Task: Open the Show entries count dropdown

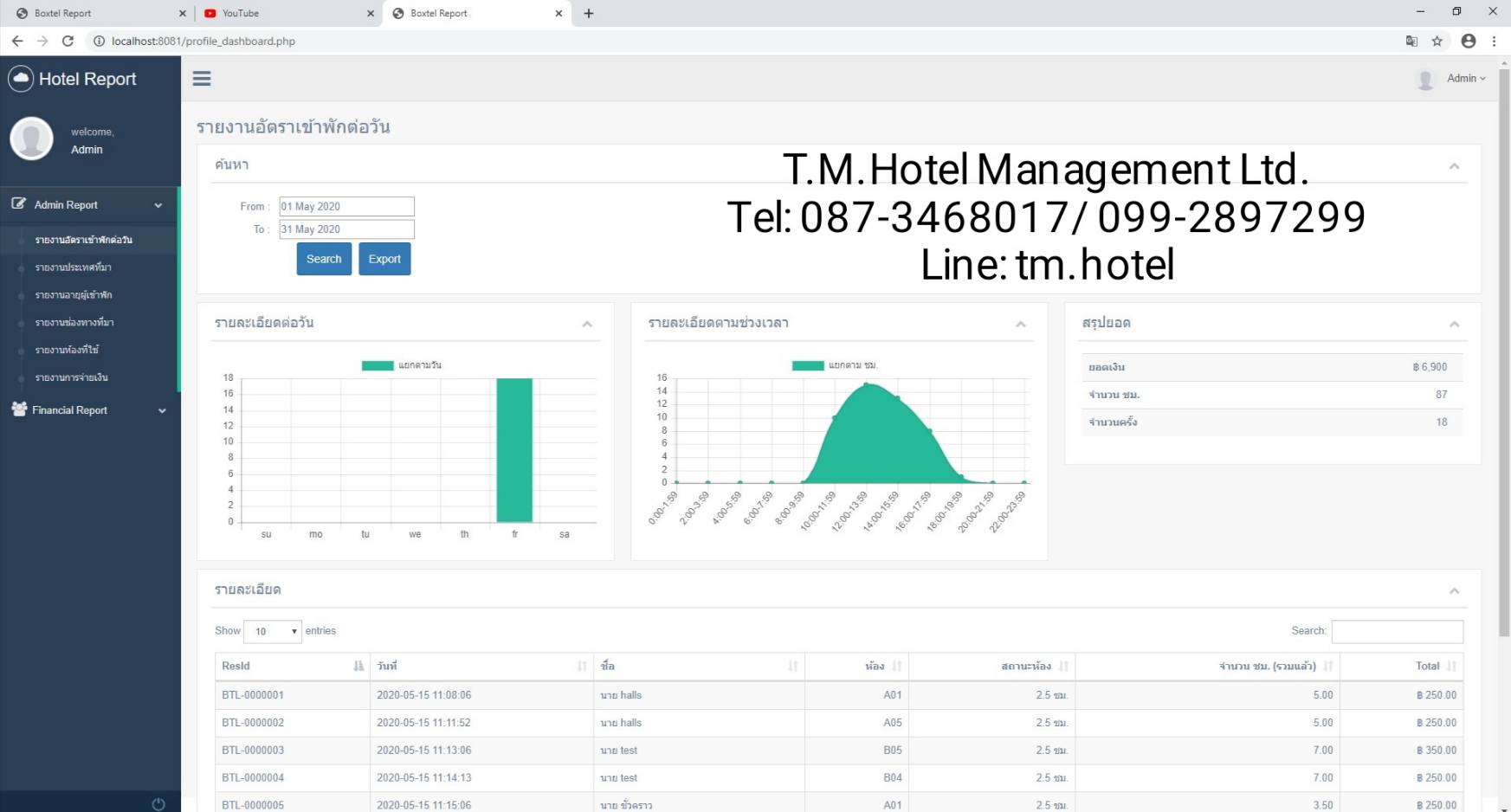Action: 272,631
